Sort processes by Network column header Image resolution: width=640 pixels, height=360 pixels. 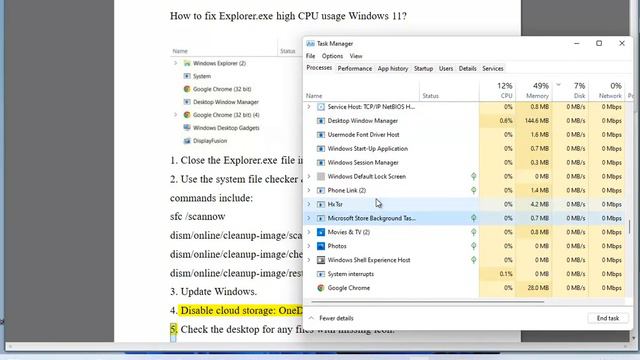click(x=607, y=90)
